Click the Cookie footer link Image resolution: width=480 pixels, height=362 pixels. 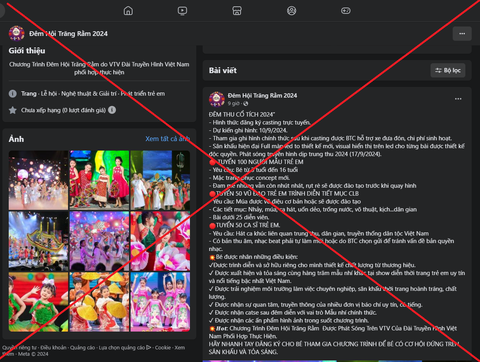click(x=163, y=347)
